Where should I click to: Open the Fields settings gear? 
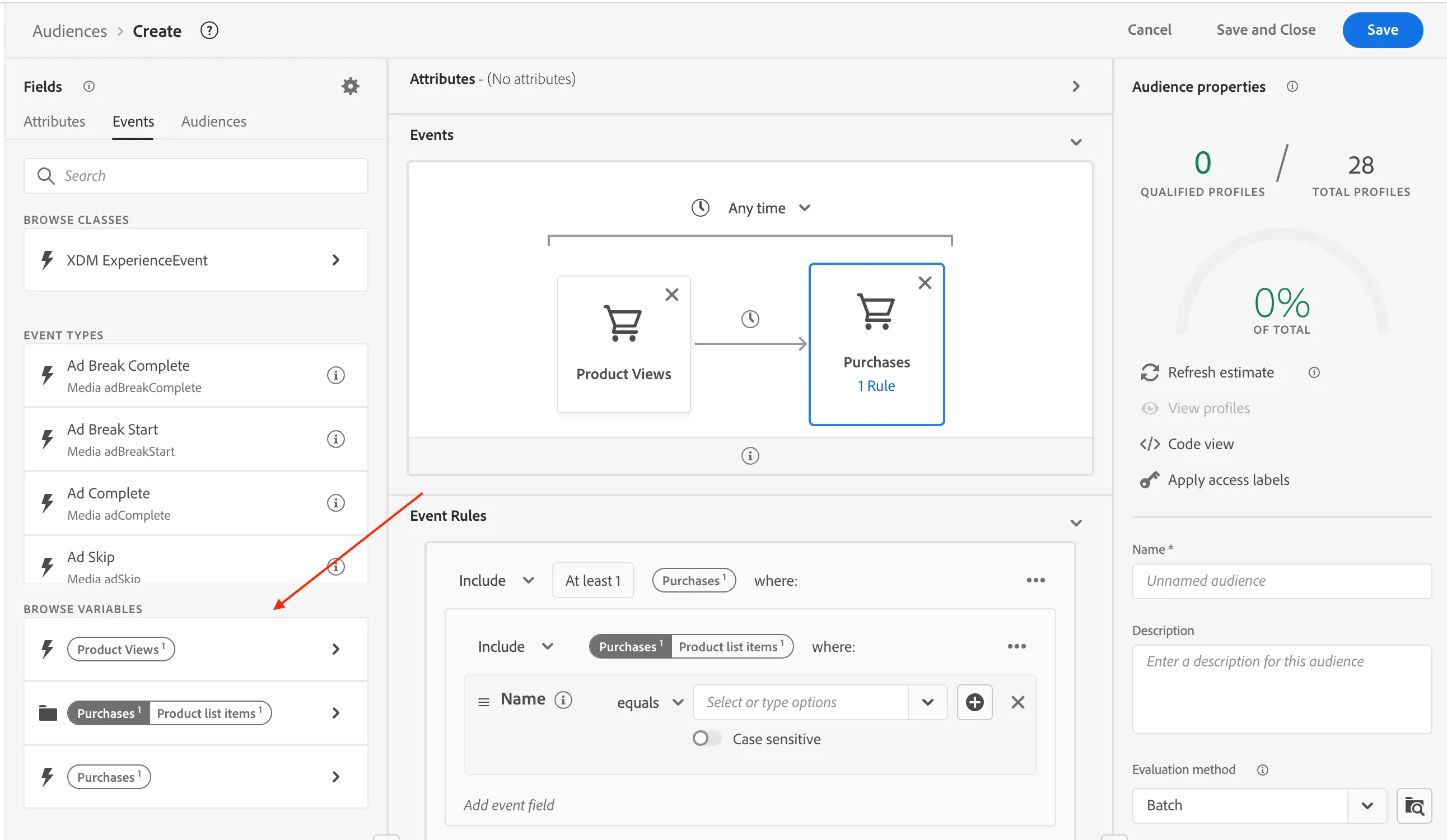pos(350,86)
